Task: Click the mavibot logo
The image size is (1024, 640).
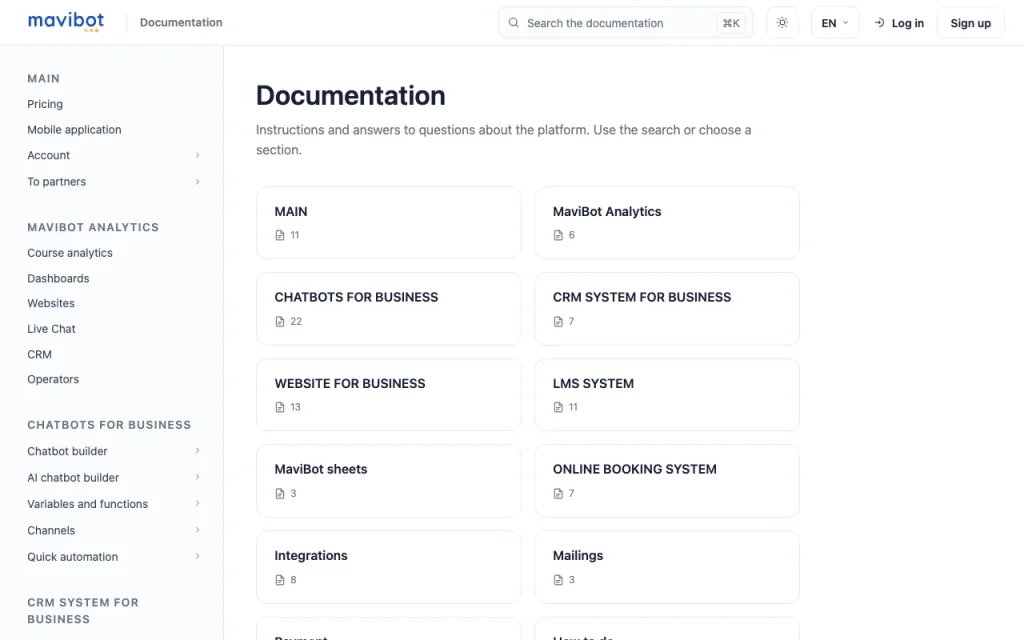Action: coord(66,22)
